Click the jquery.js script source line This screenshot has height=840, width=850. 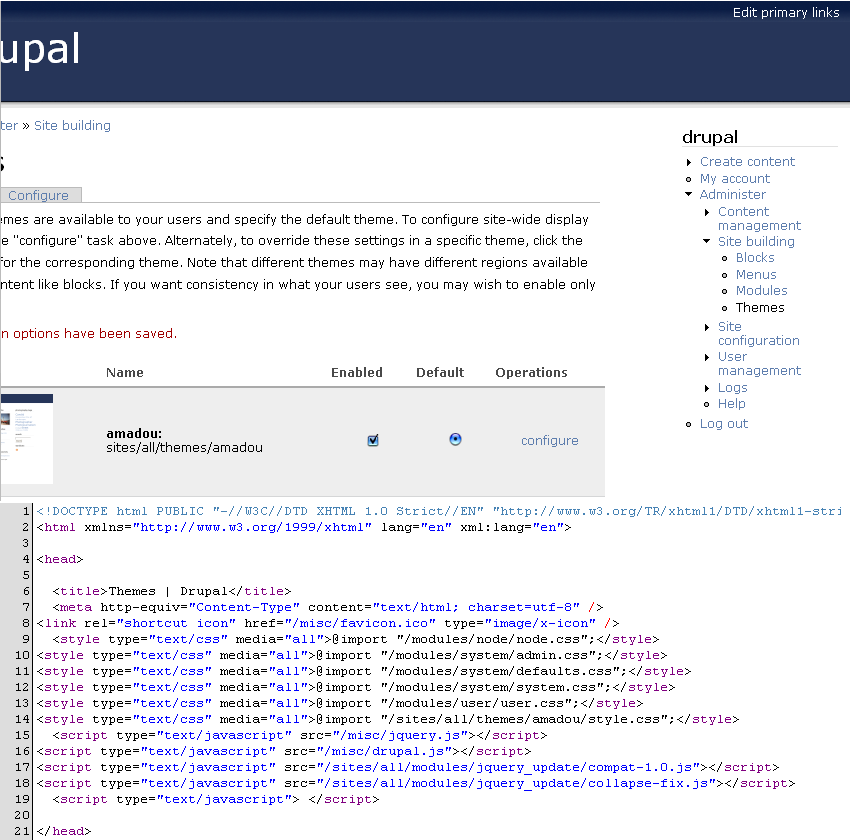click(x=300, y=735)
